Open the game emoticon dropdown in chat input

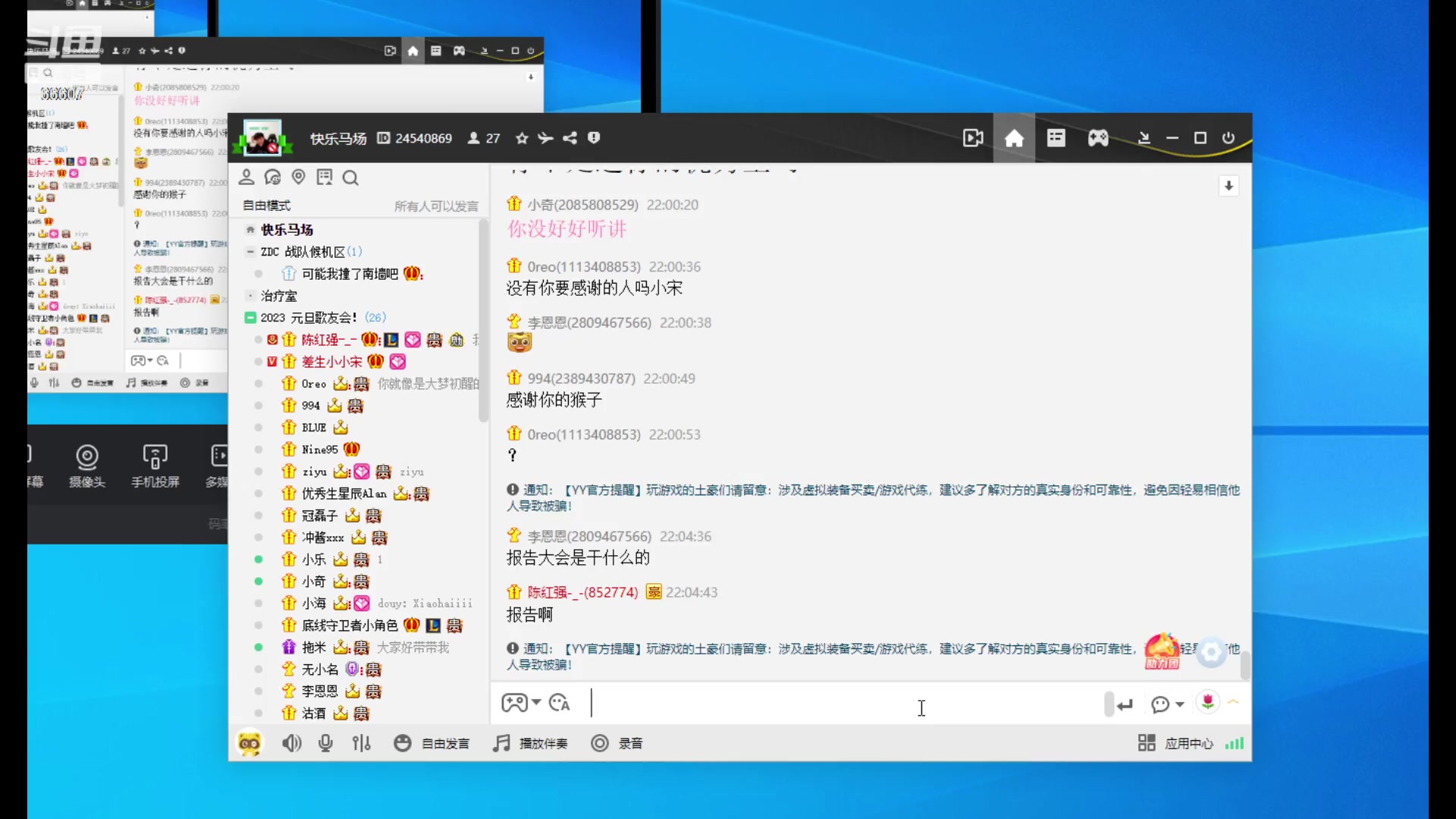point(521,703)
